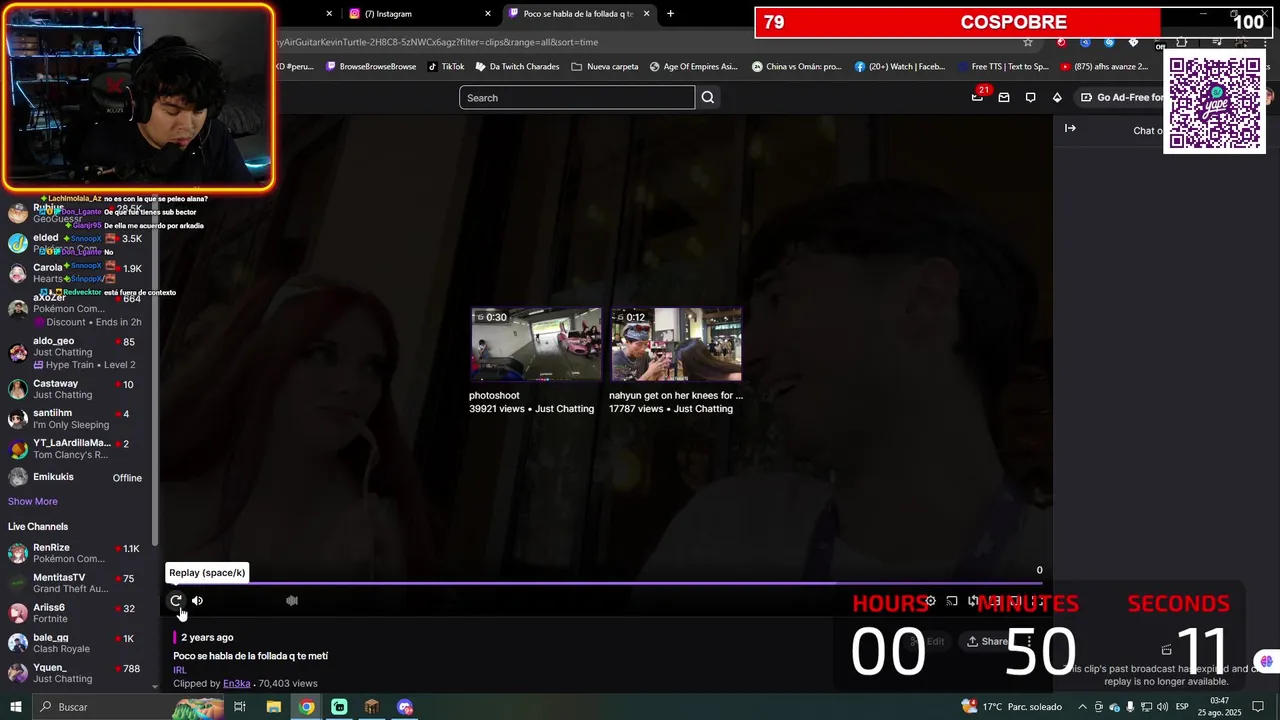The width and height of the screenshot is (1280, 720).
Task: Collapse the chat panel arrow
Action: [1070, 128]
